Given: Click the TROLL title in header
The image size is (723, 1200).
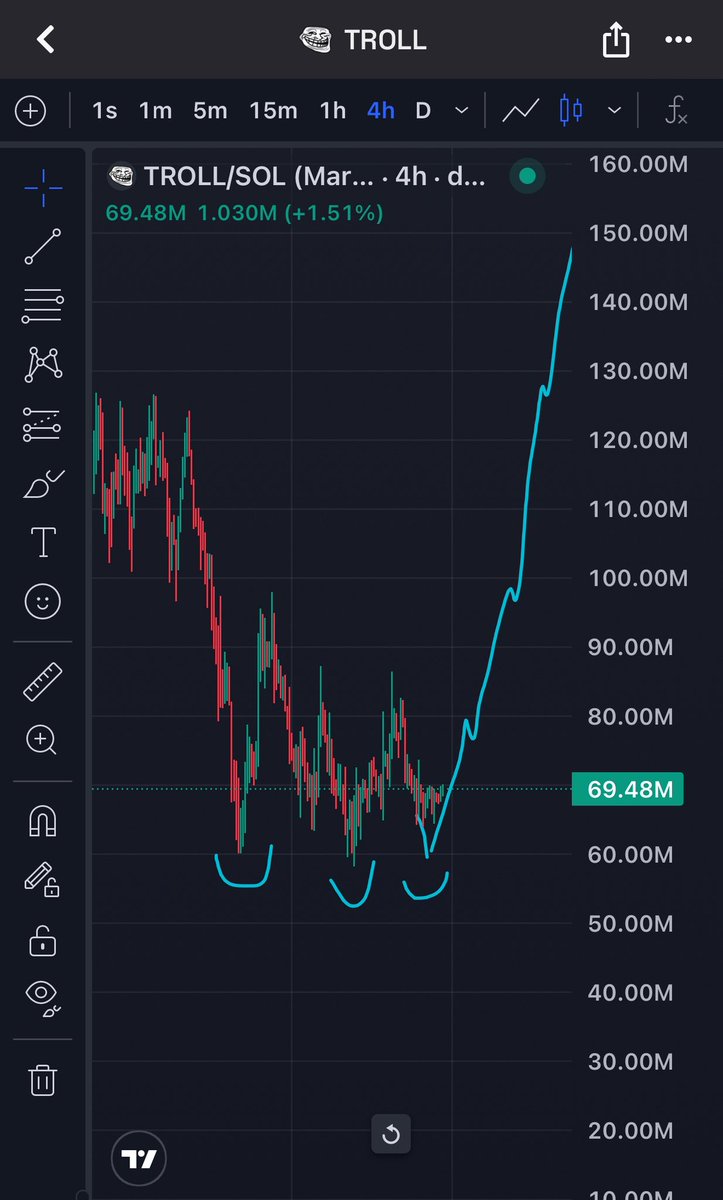Looking at the screenshot, I should pos(385,40).
